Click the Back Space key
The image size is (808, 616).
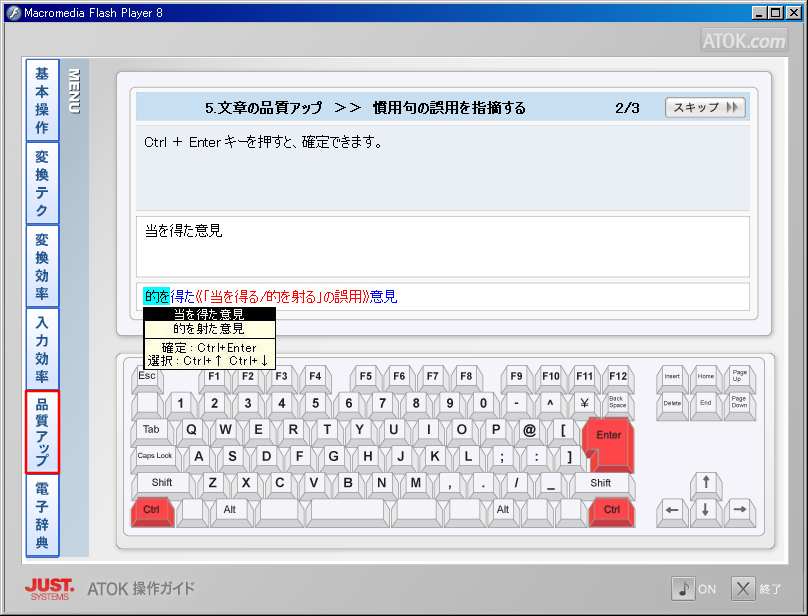[x=618, y=405]
